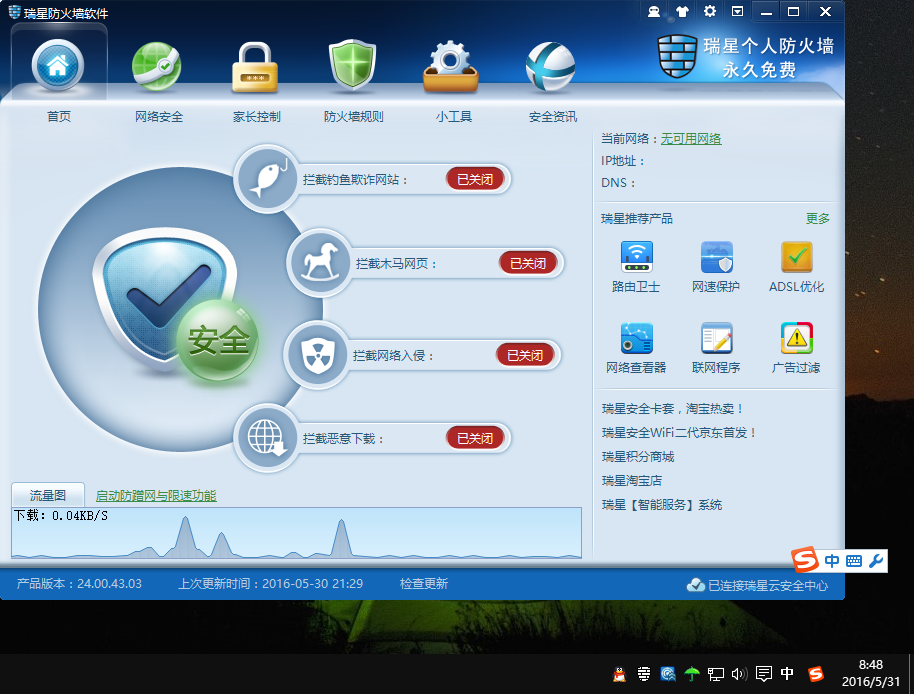The image size is (914, 694).
Task: Click the network intrusion radiation shield icon
Action: 317,355
